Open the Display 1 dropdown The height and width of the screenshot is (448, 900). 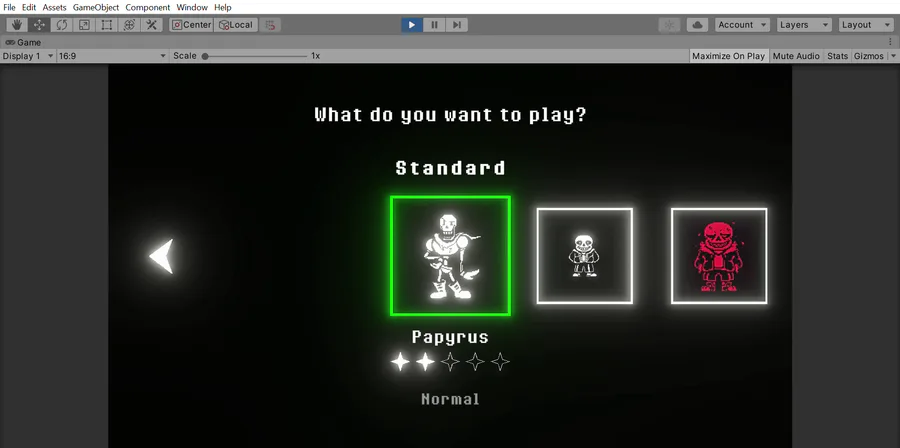[28, 56]
